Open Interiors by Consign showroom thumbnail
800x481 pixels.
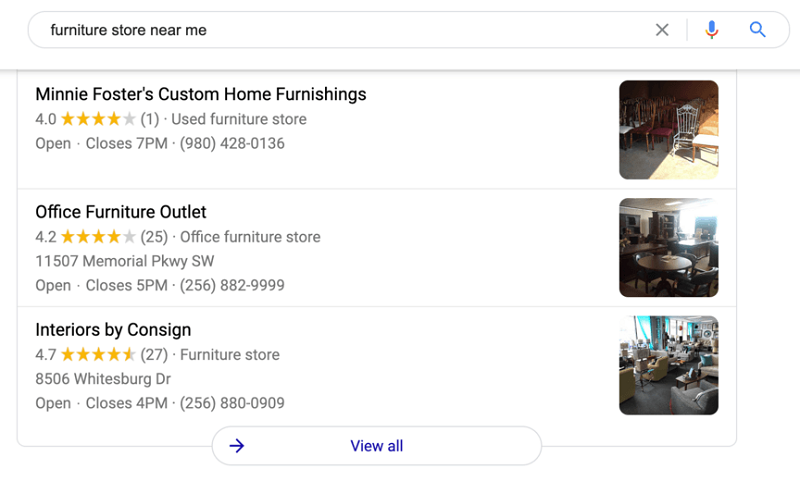[668, 365]
